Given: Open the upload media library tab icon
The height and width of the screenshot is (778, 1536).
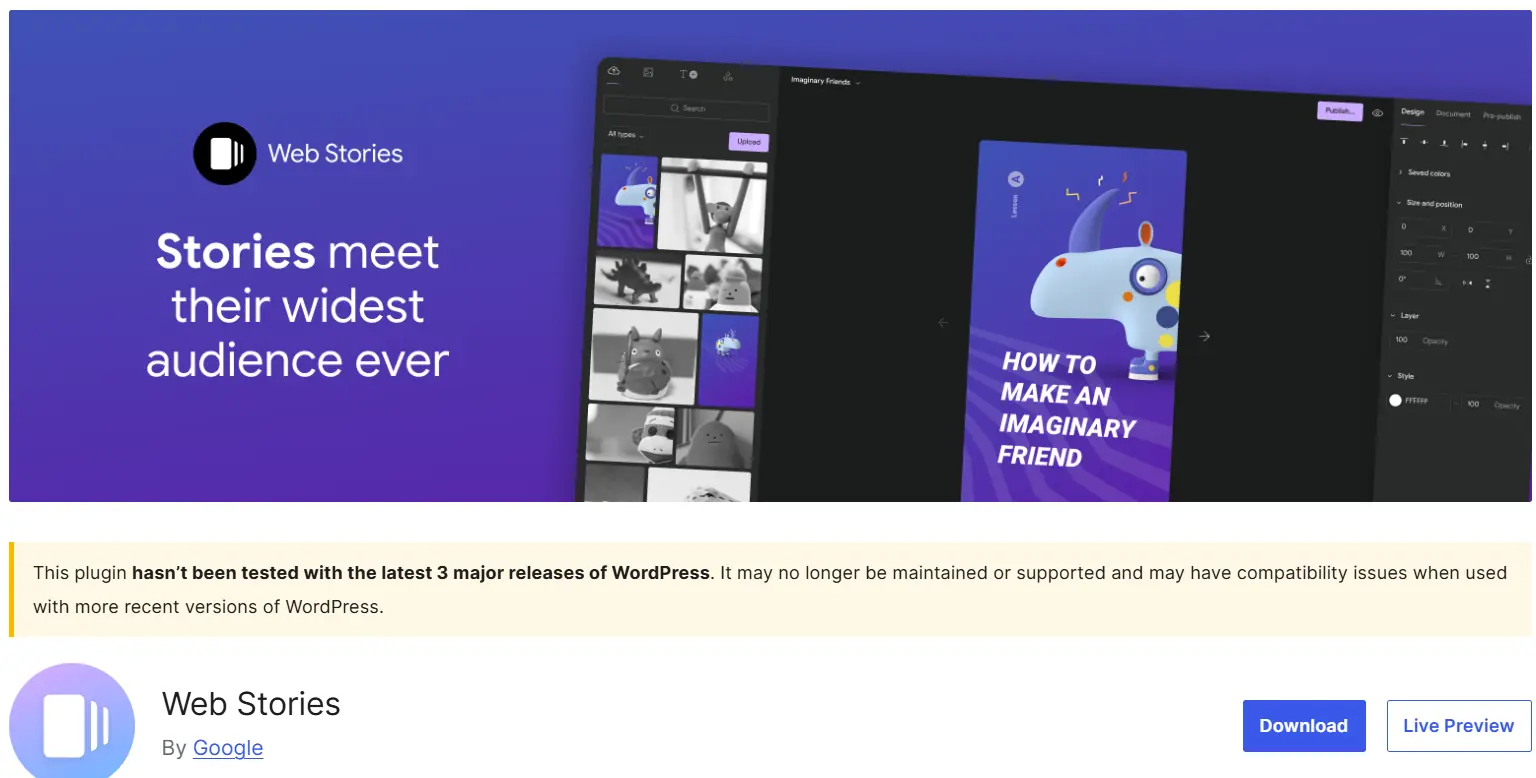Looking at the screenshot, I should tap(613, 71).
